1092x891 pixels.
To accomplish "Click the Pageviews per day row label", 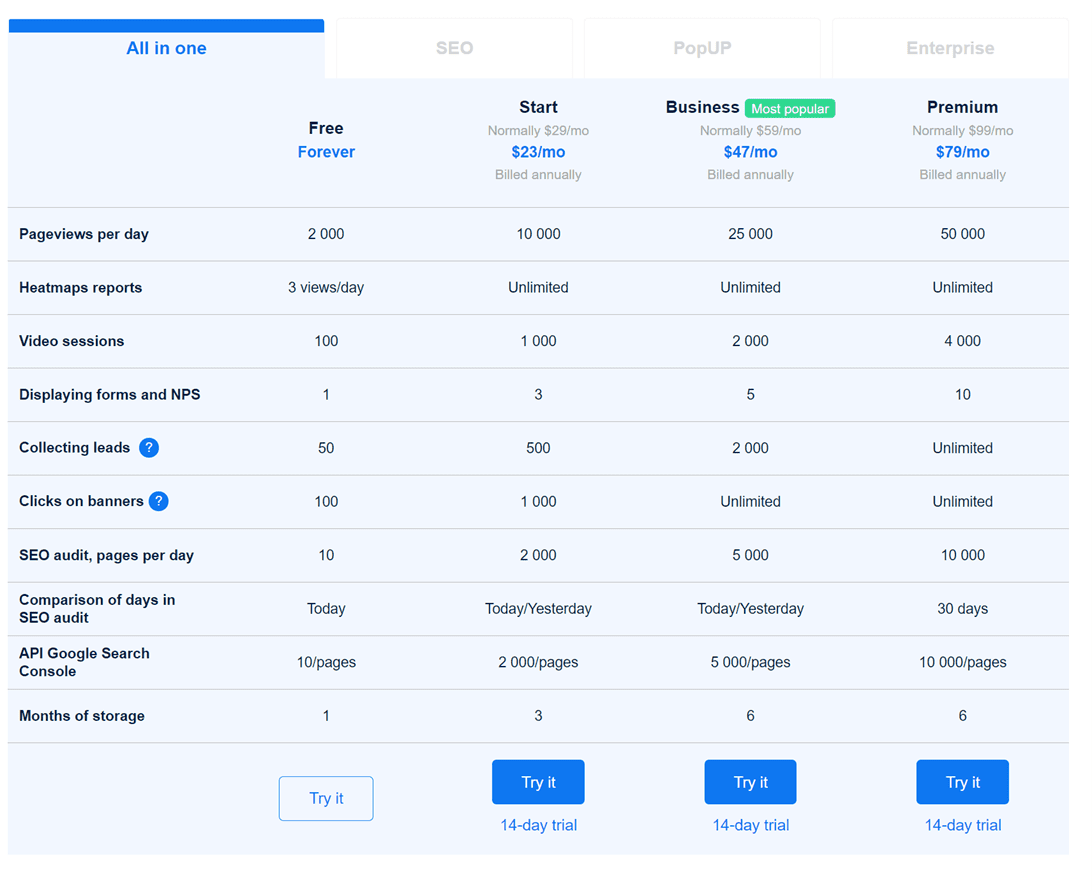I will pyautogui.click(x=83, y=233).
